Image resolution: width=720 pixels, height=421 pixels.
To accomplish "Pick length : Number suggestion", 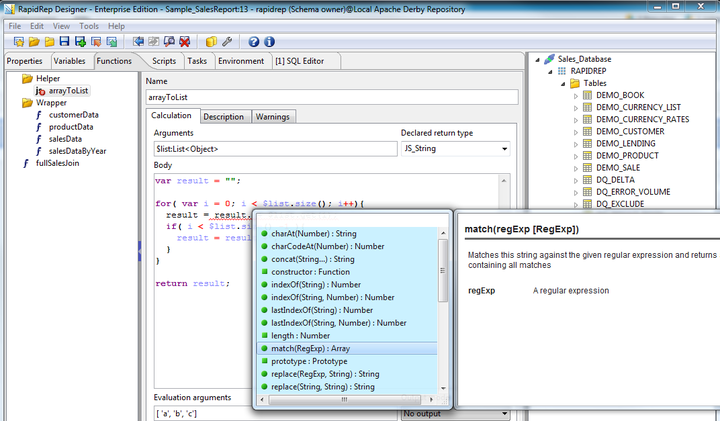I will 348,336.
